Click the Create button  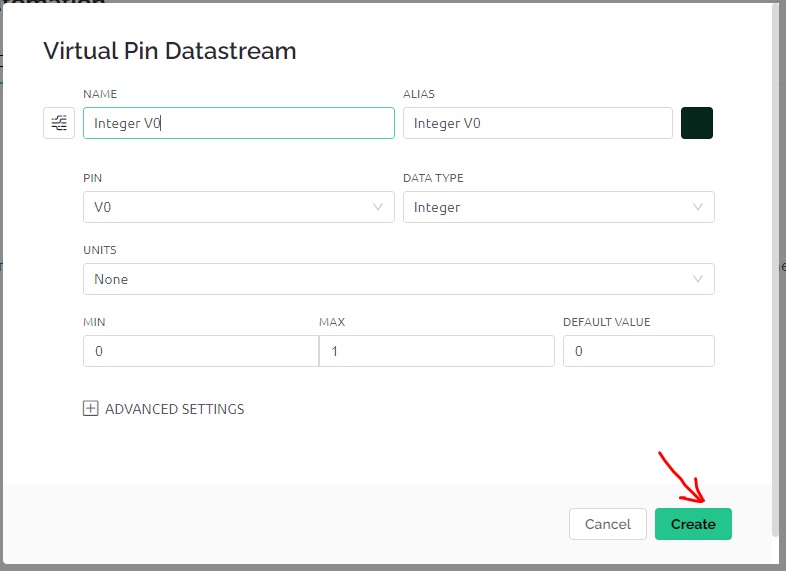[x=693, y=524]
